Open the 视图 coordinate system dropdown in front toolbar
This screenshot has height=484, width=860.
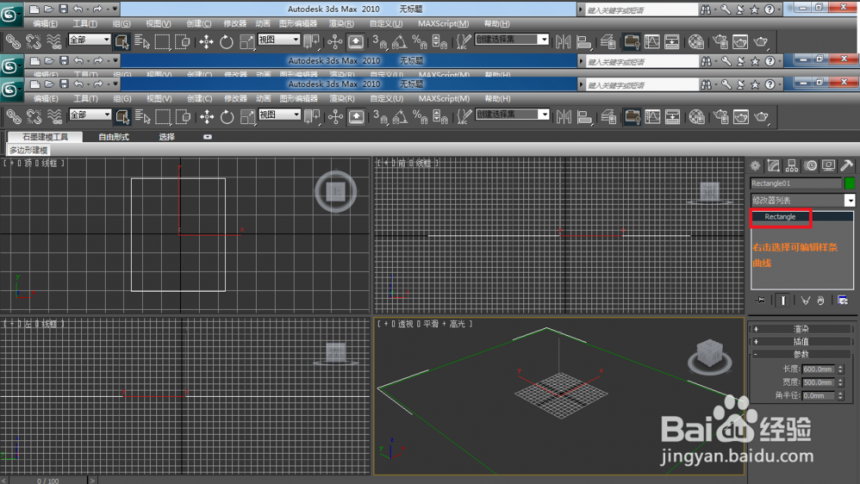[x=280, y=115]
